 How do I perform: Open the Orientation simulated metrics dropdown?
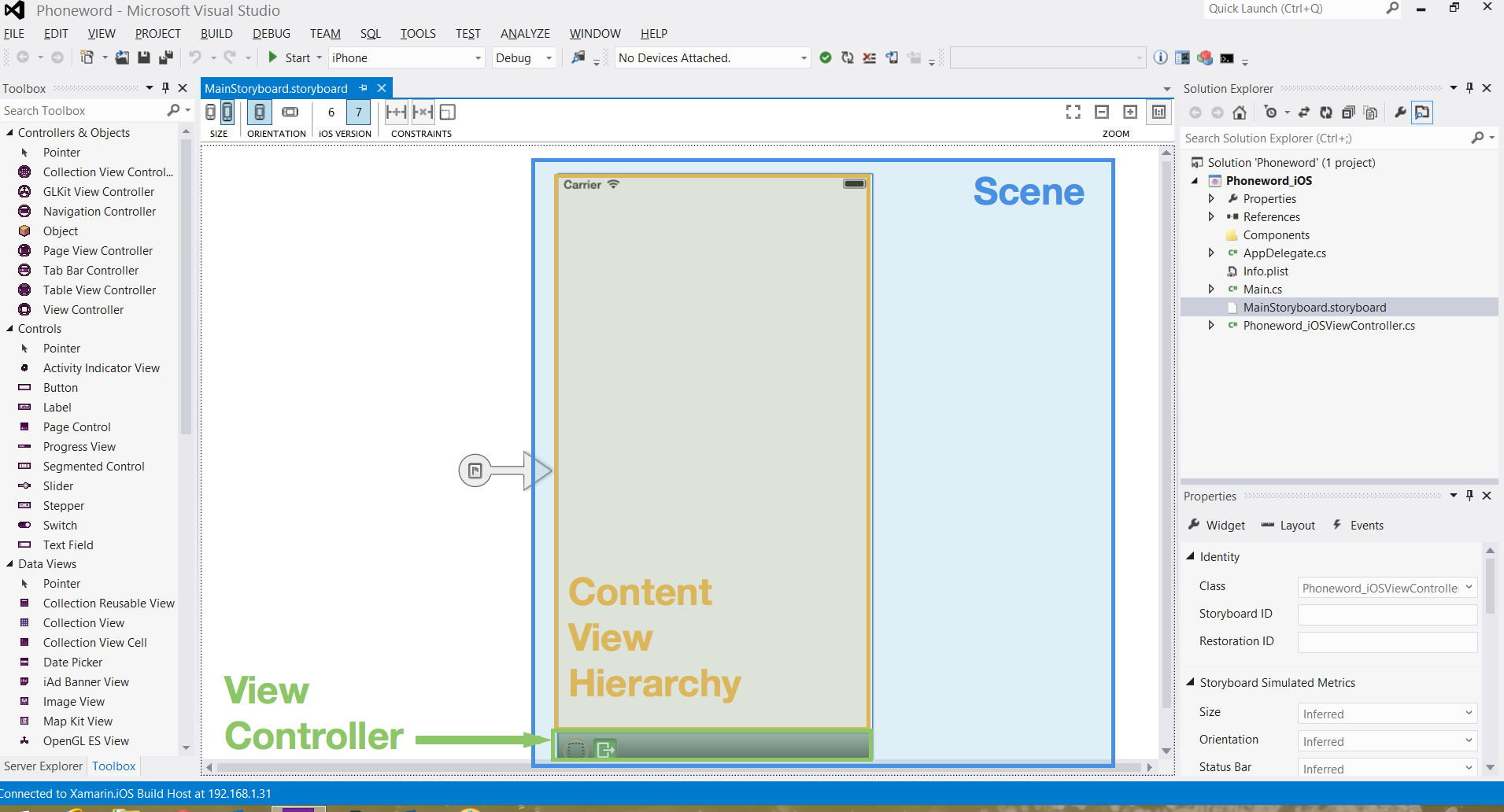tap(1387, 741)
